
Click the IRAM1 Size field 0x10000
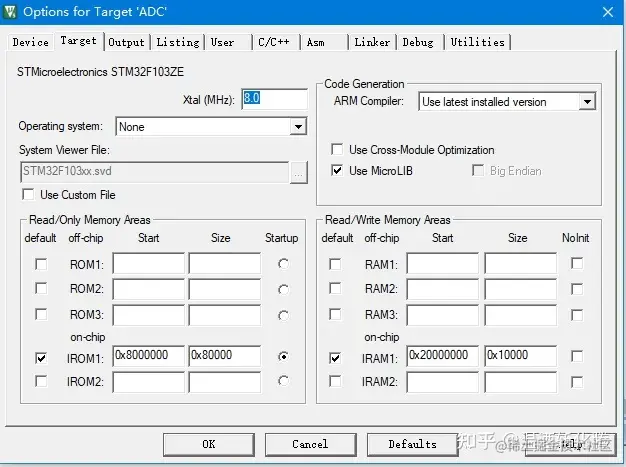[521, 356]
